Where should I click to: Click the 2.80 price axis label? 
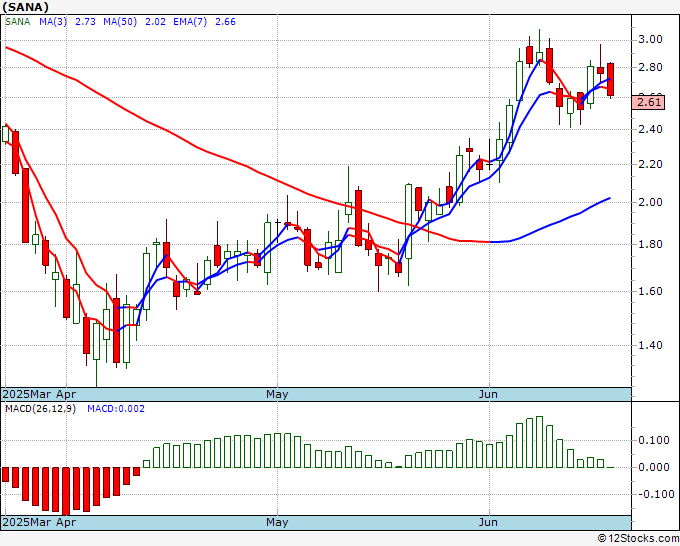click(651, 67)
